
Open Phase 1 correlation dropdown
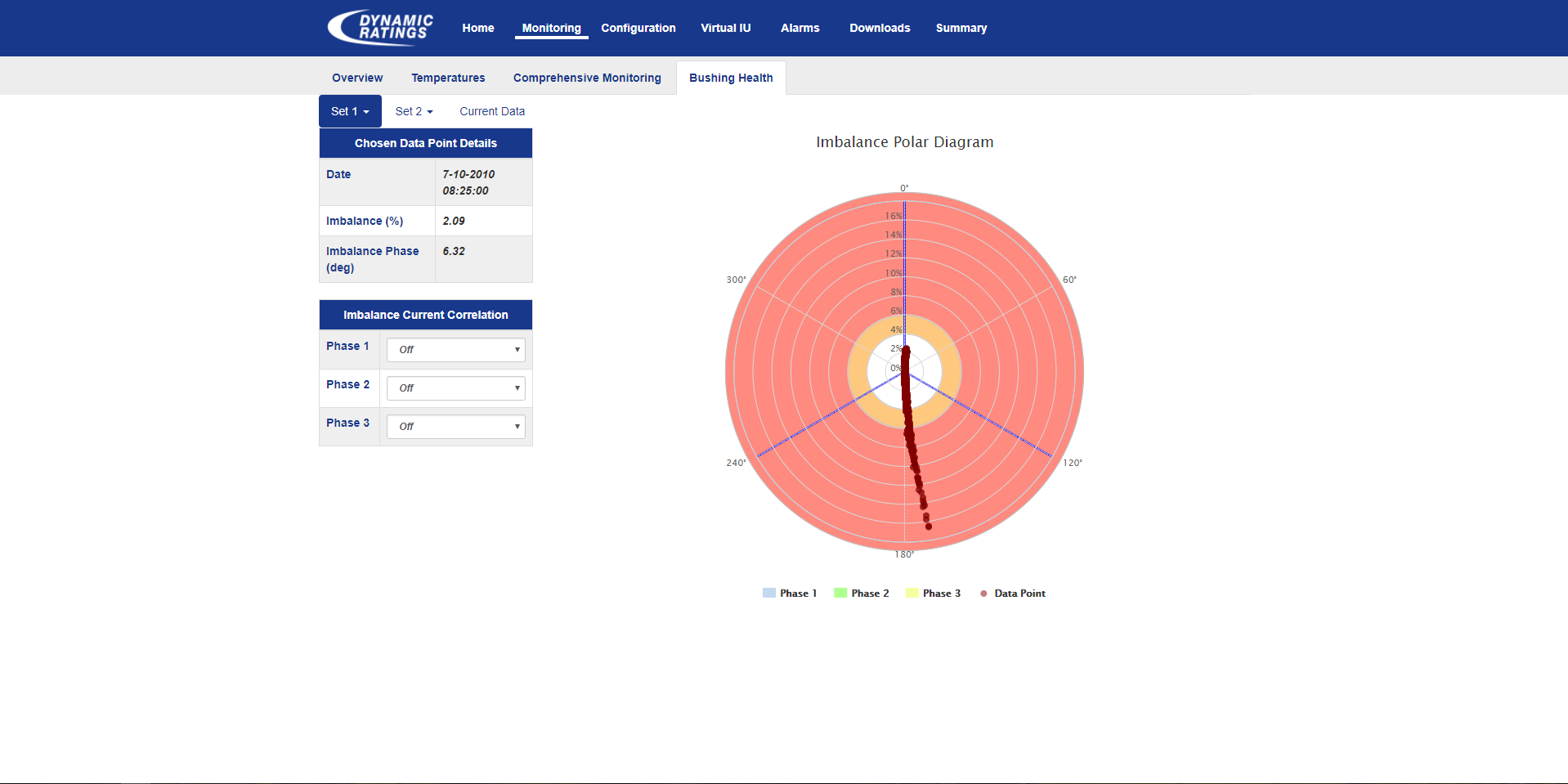coord(455,350)
